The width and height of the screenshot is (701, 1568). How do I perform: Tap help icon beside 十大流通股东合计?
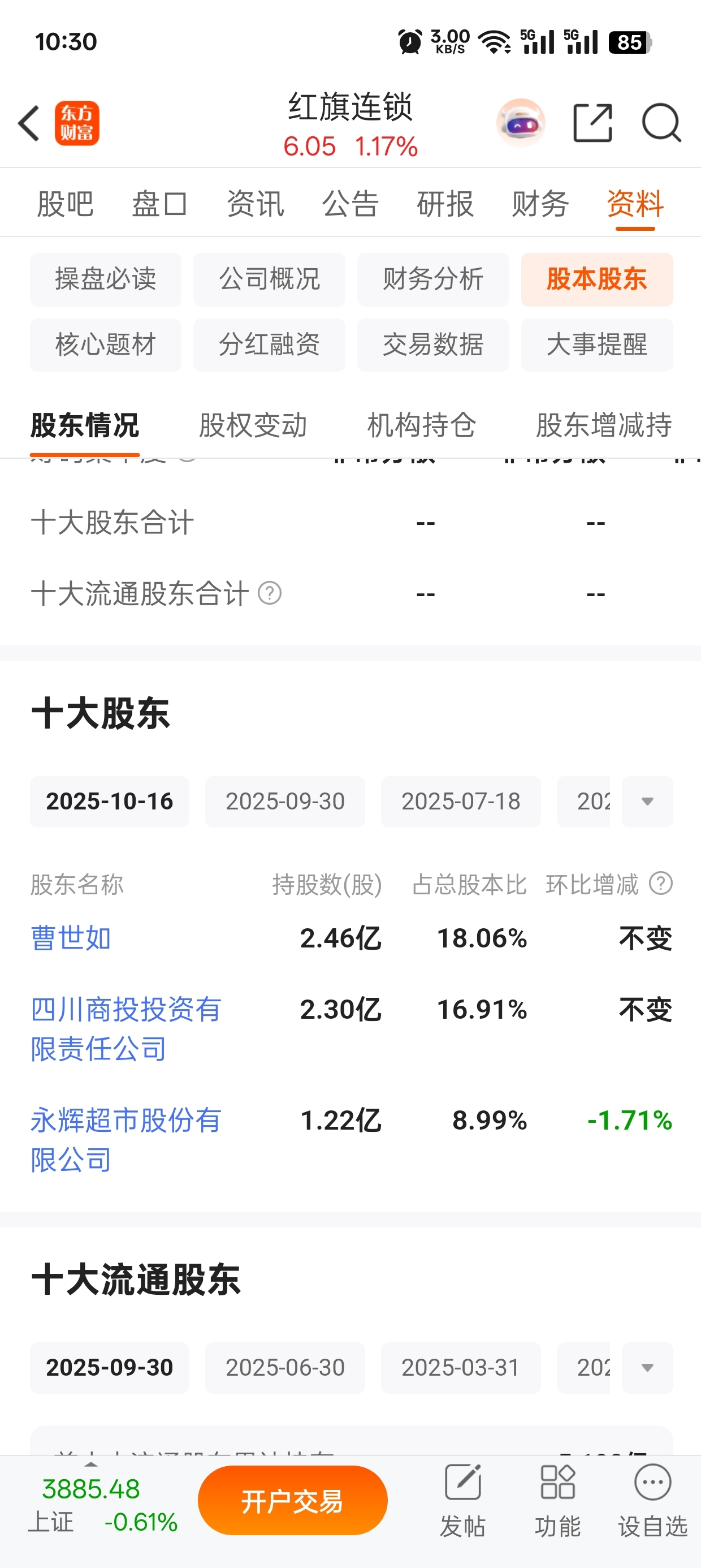(270, 593)
